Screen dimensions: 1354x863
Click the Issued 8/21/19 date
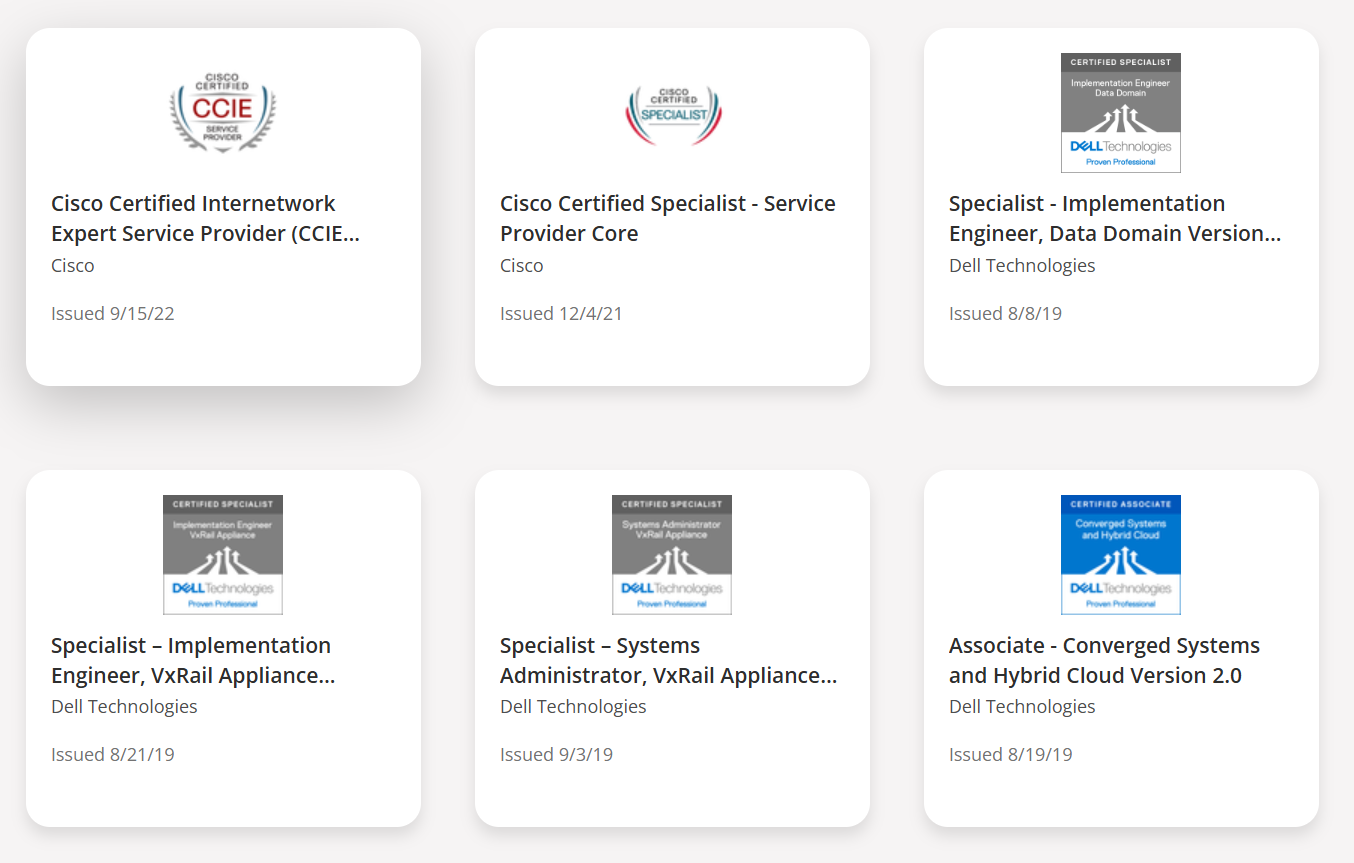coord(113,755)
